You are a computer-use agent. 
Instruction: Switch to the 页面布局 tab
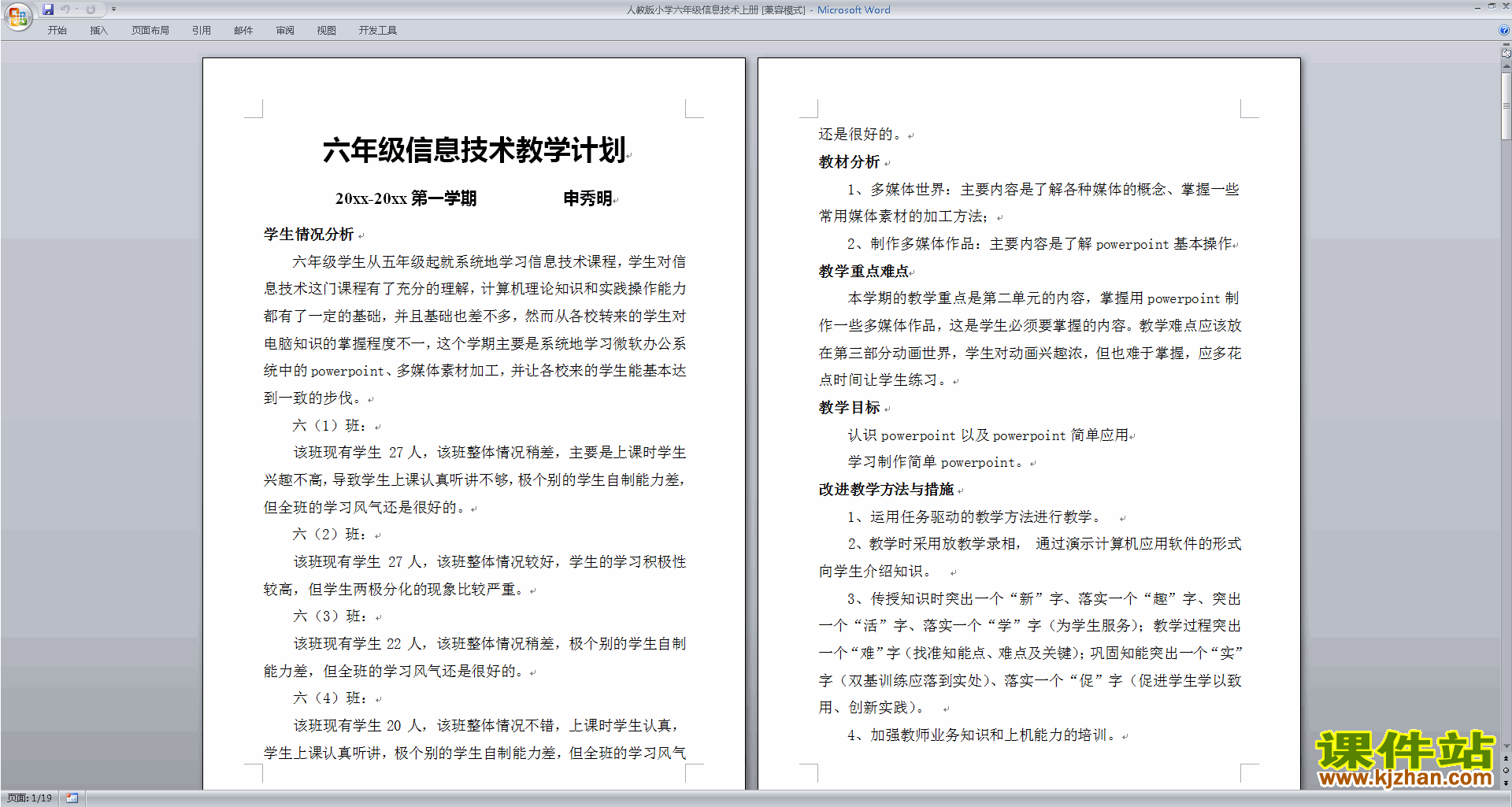150,31
